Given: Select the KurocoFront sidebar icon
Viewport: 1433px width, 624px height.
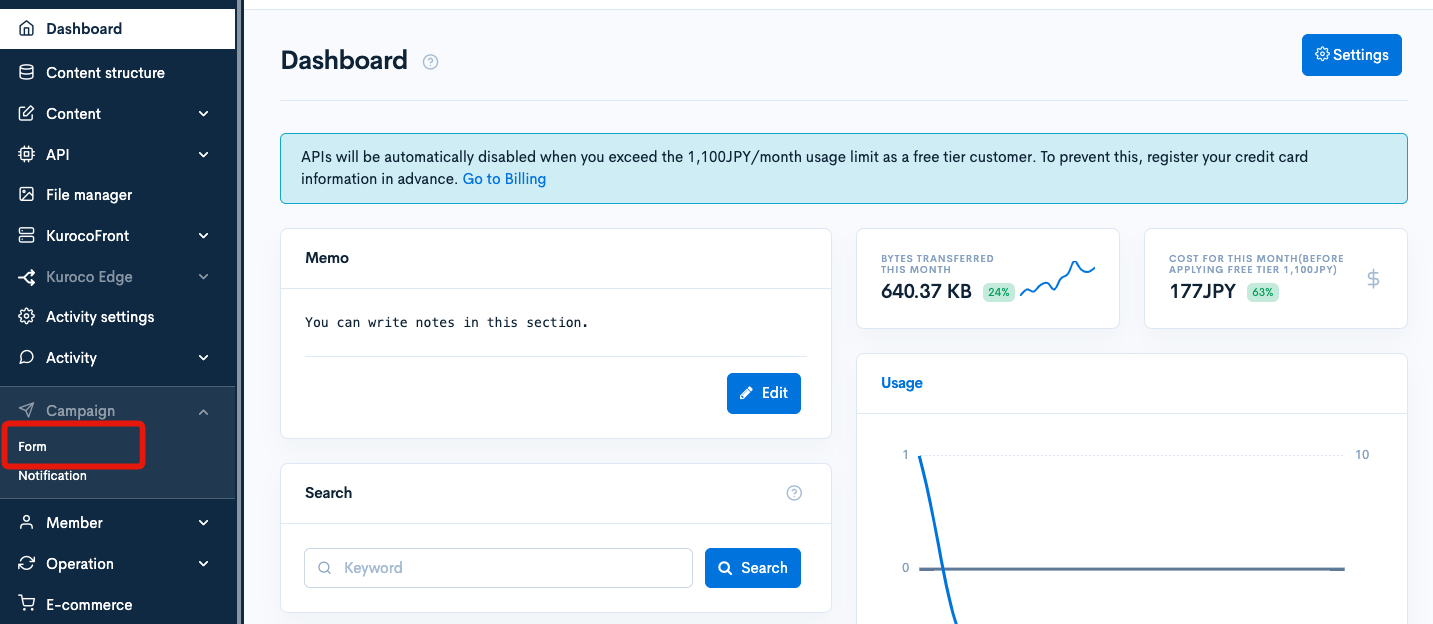Looking at the screenshot, I should point(24,235).
